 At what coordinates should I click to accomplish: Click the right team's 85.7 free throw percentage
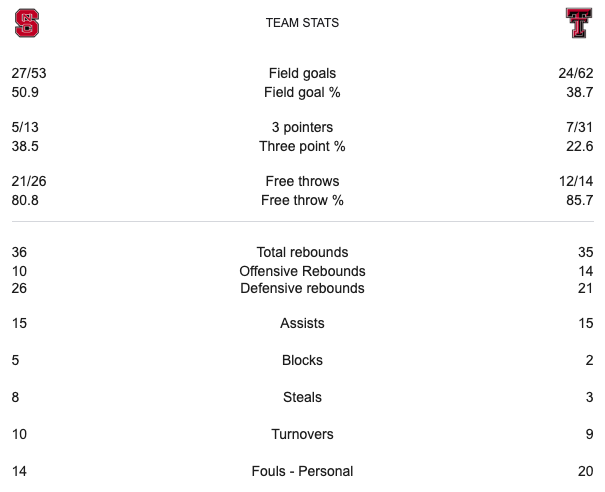point(579,199)
